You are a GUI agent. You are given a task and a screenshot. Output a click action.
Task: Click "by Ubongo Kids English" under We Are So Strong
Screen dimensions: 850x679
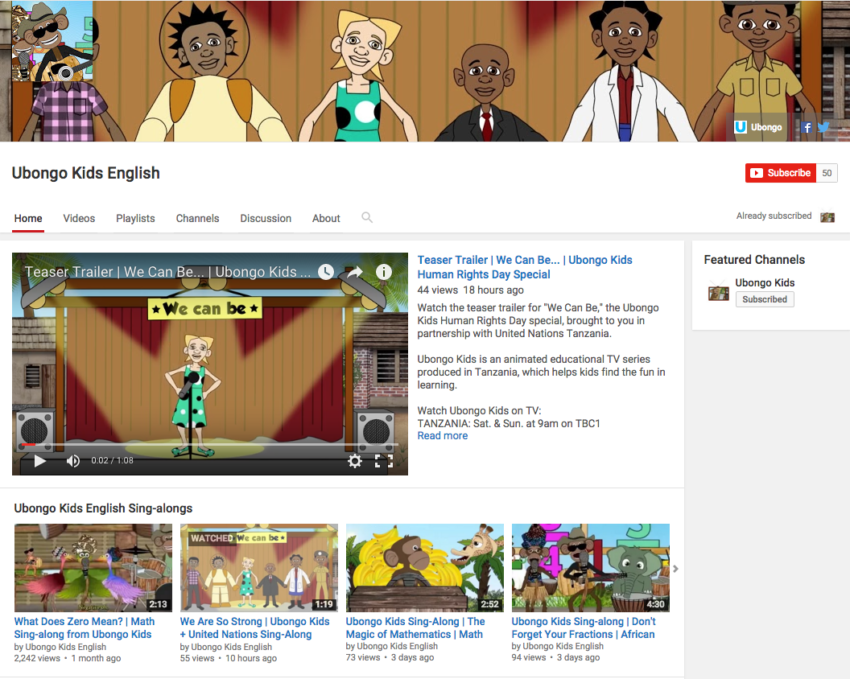(226, 646)
